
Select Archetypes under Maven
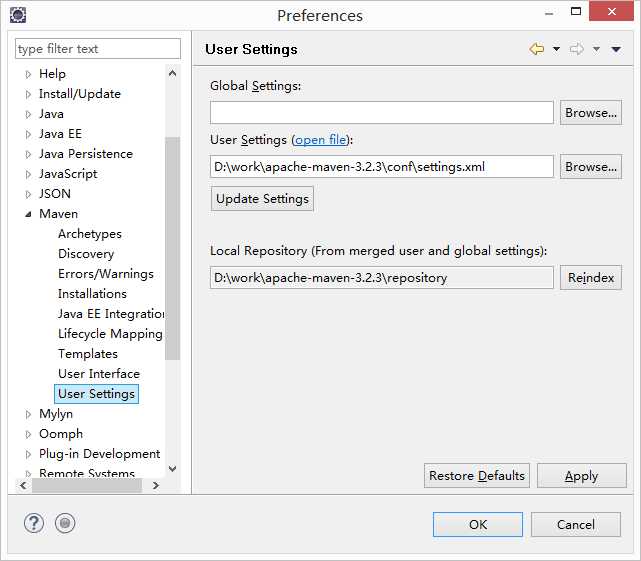[x=90, y=234]
